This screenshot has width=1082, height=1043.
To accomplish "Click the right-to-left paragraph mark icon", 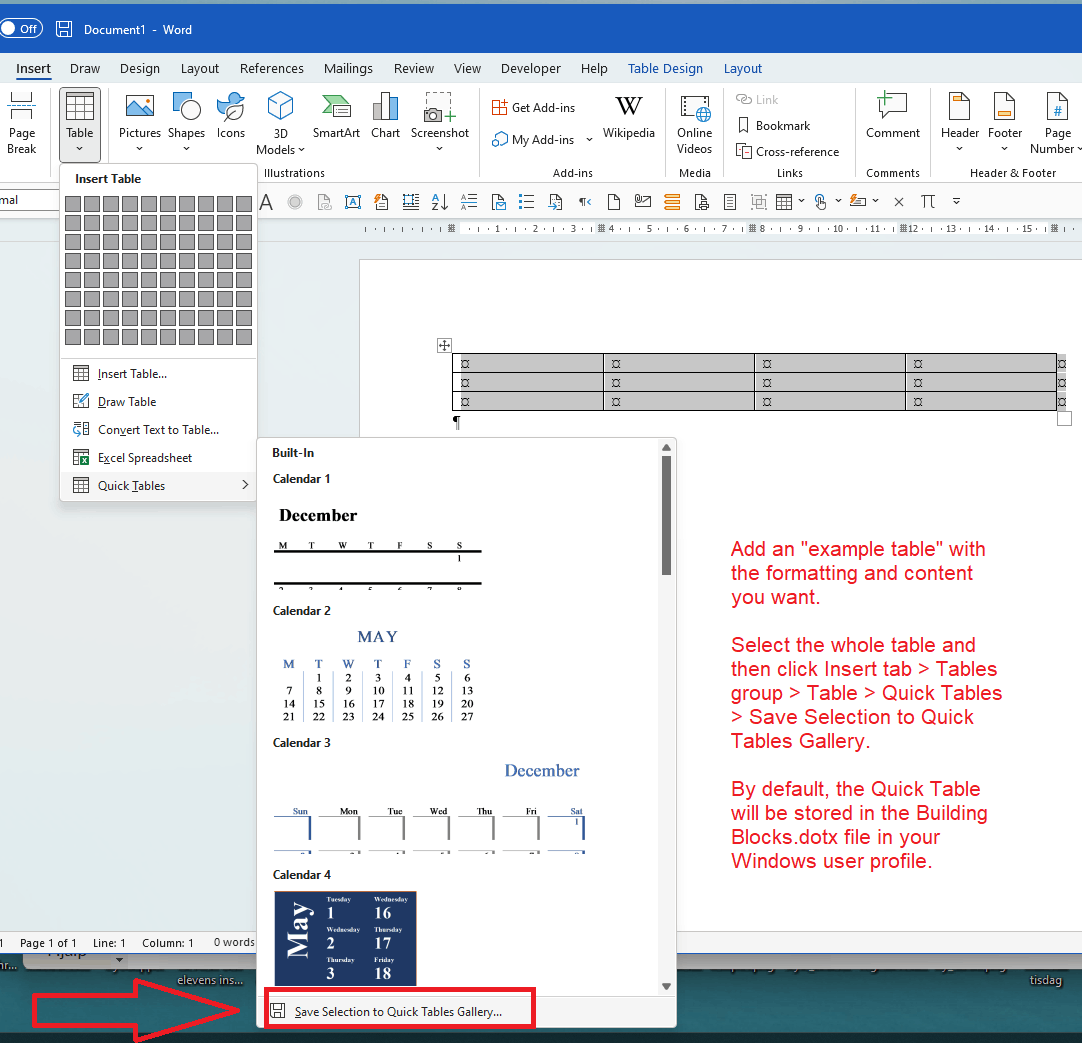I will [x=584, y=202].
